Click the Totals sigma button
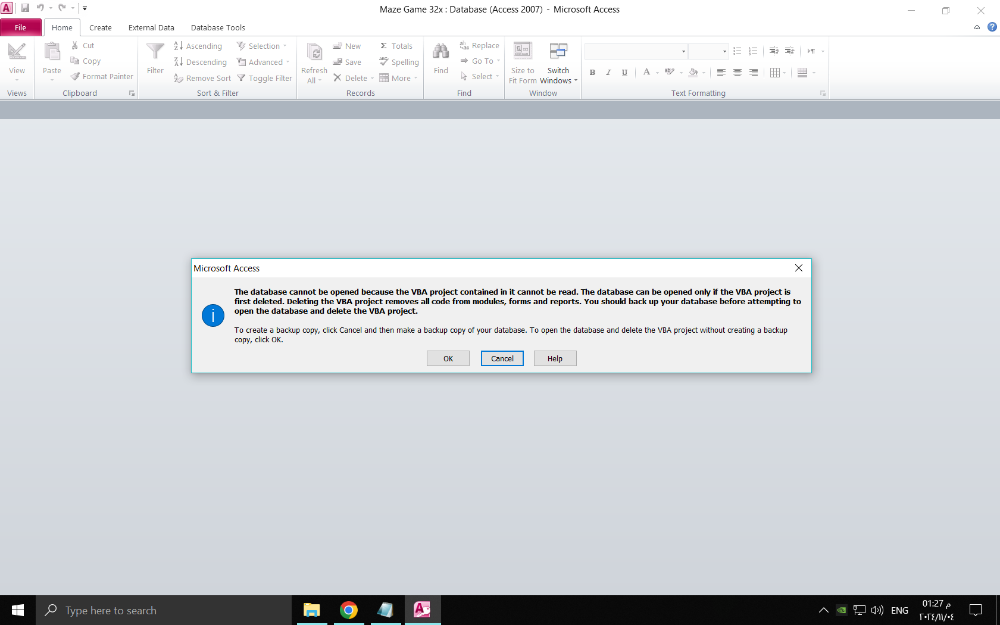Viewport: 1000px width, 625px height. pos(396,46)
